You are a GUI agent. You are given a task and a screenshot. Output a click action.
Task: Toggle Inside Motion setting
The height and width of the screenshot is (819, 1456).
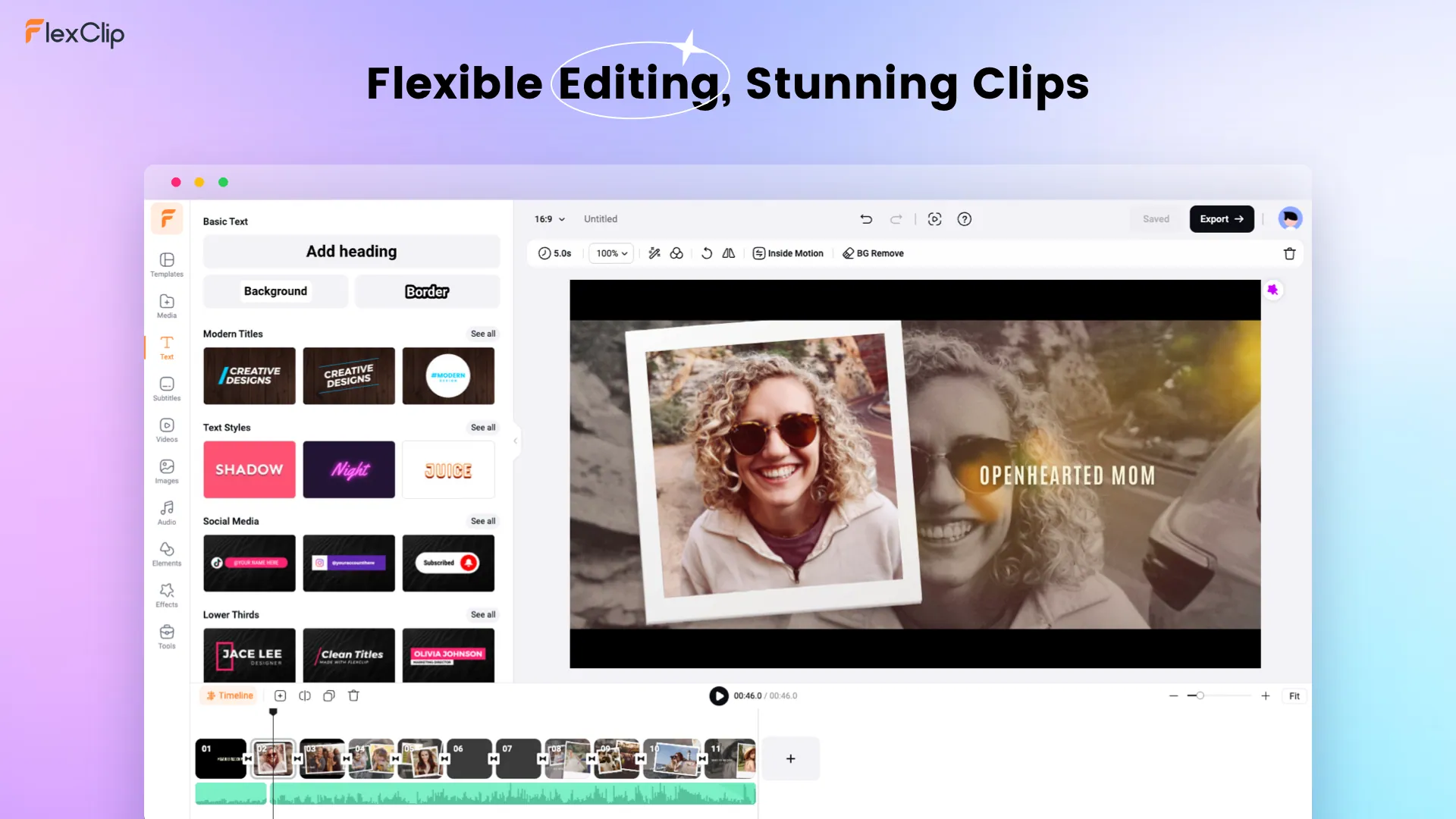789,253
